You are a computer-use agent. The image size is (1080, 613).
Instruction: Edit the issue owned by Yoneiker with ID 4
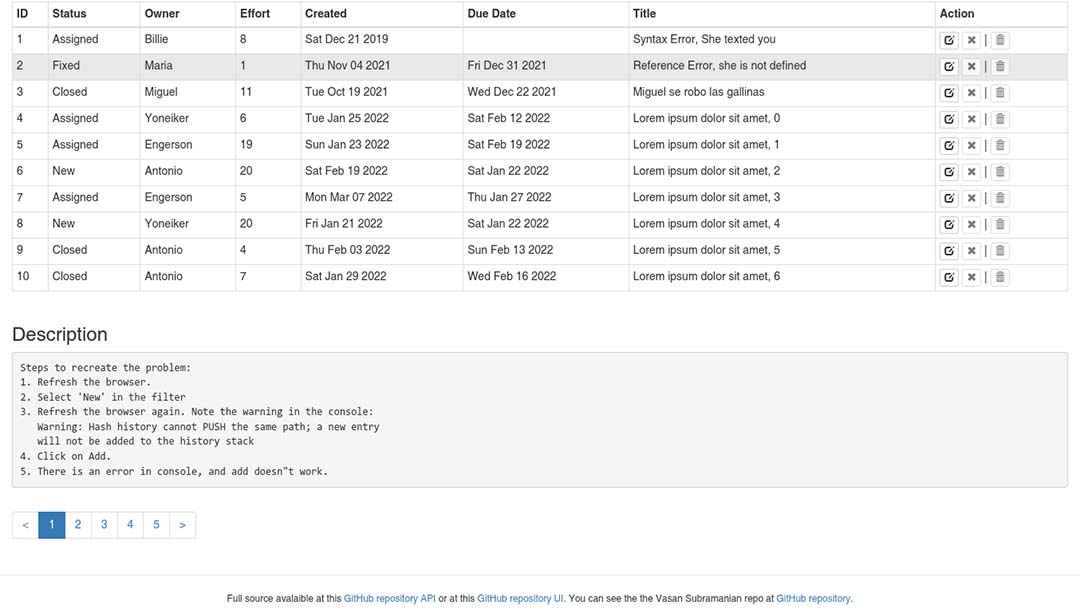(x=949, y=120)
